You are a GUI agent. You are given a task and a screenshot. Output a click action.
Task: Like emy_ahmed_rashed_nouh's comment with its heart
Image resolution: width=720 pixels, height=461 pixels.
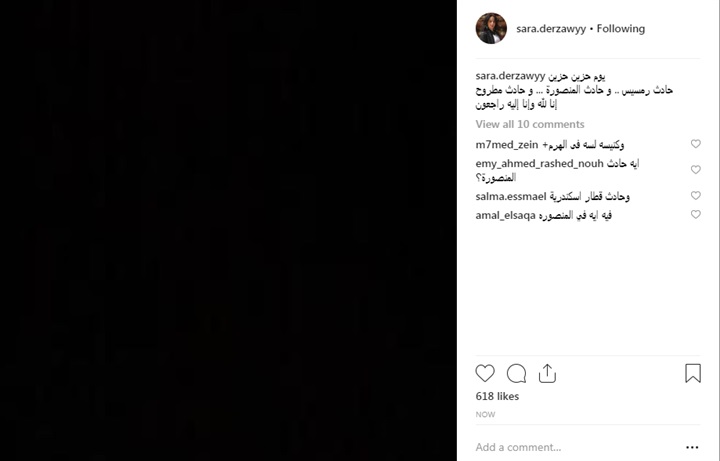coord(696,169)
